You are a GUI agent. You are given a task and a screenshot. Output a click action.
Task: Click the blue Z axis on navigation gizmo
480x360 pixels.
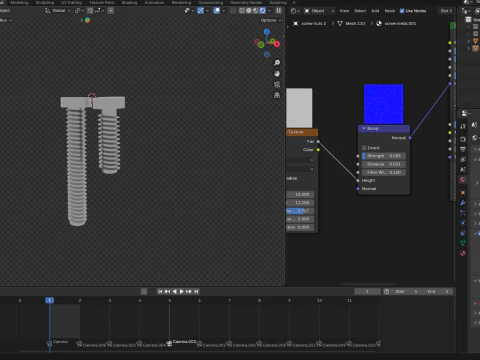(x=267, y=32)
